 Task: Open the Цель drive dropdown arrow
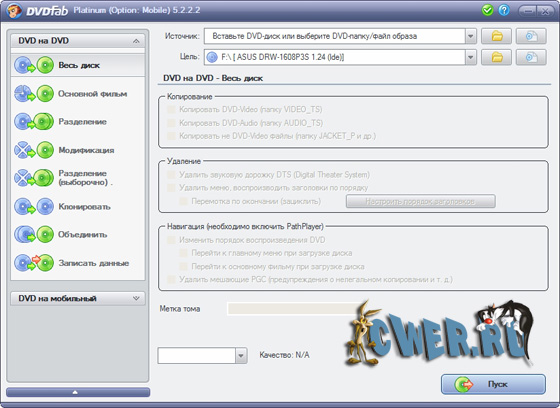[x=471, y=57]
